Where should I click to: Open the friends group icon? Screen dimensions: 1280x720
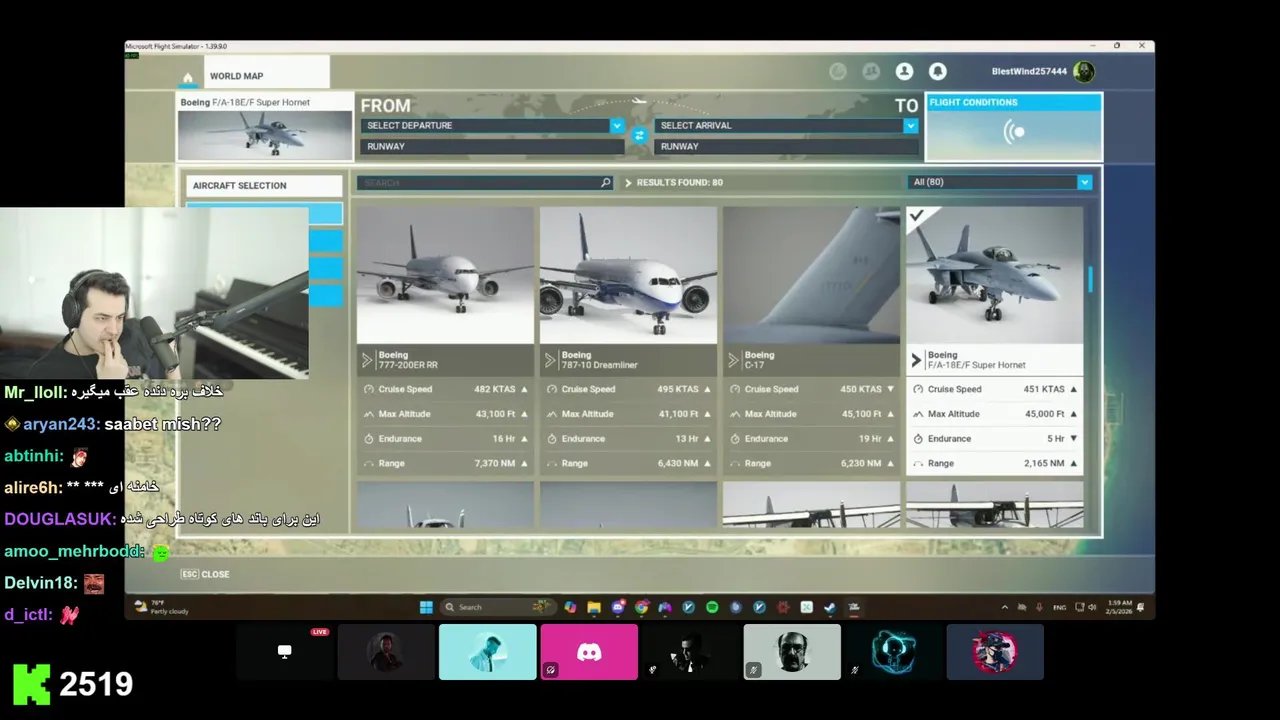tap(871, 71)
